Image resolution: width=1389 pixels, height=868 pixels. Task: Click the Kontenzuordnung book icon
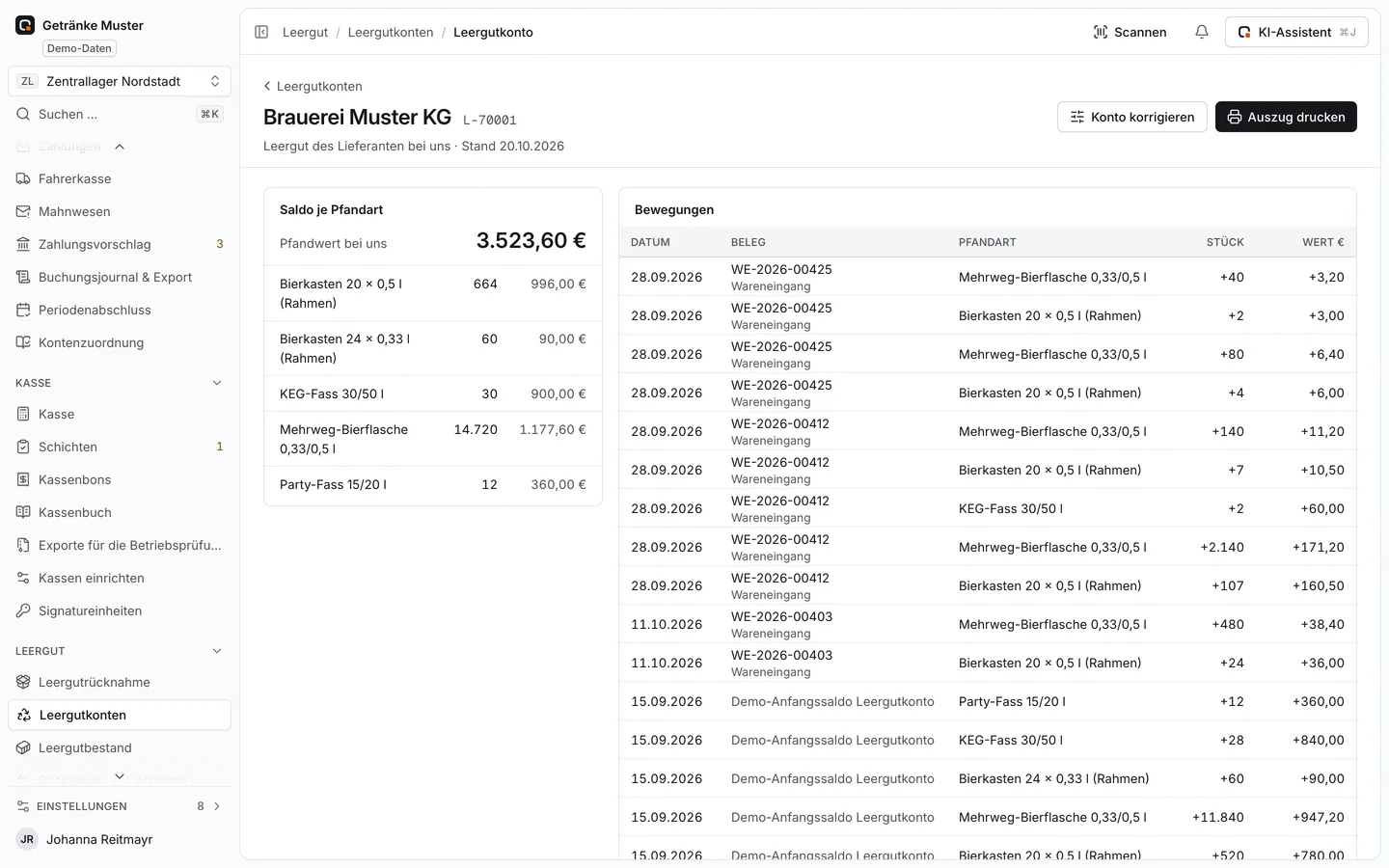(x=23, y=342)
